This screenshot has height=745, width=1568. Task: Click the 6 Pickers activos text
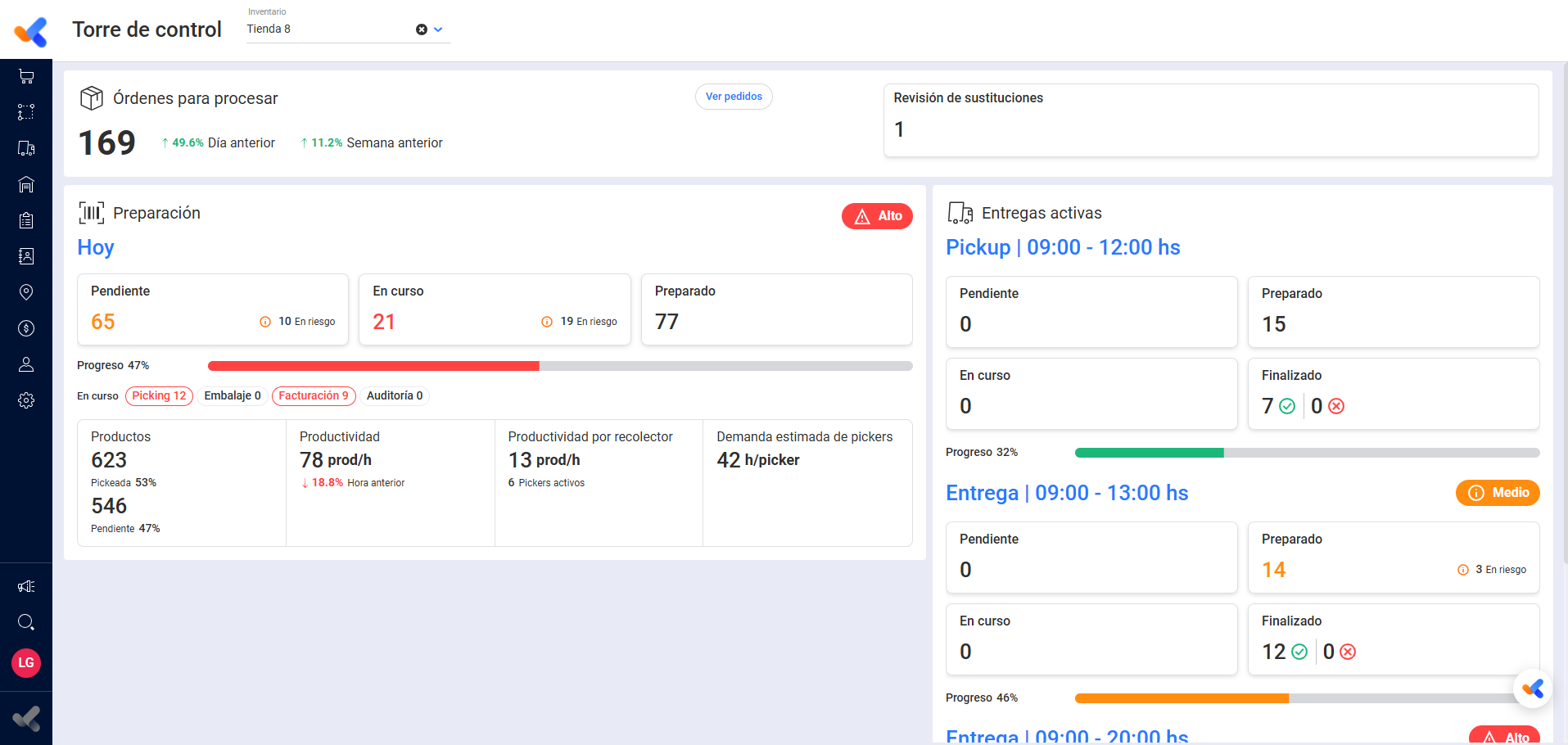point(546,483)
